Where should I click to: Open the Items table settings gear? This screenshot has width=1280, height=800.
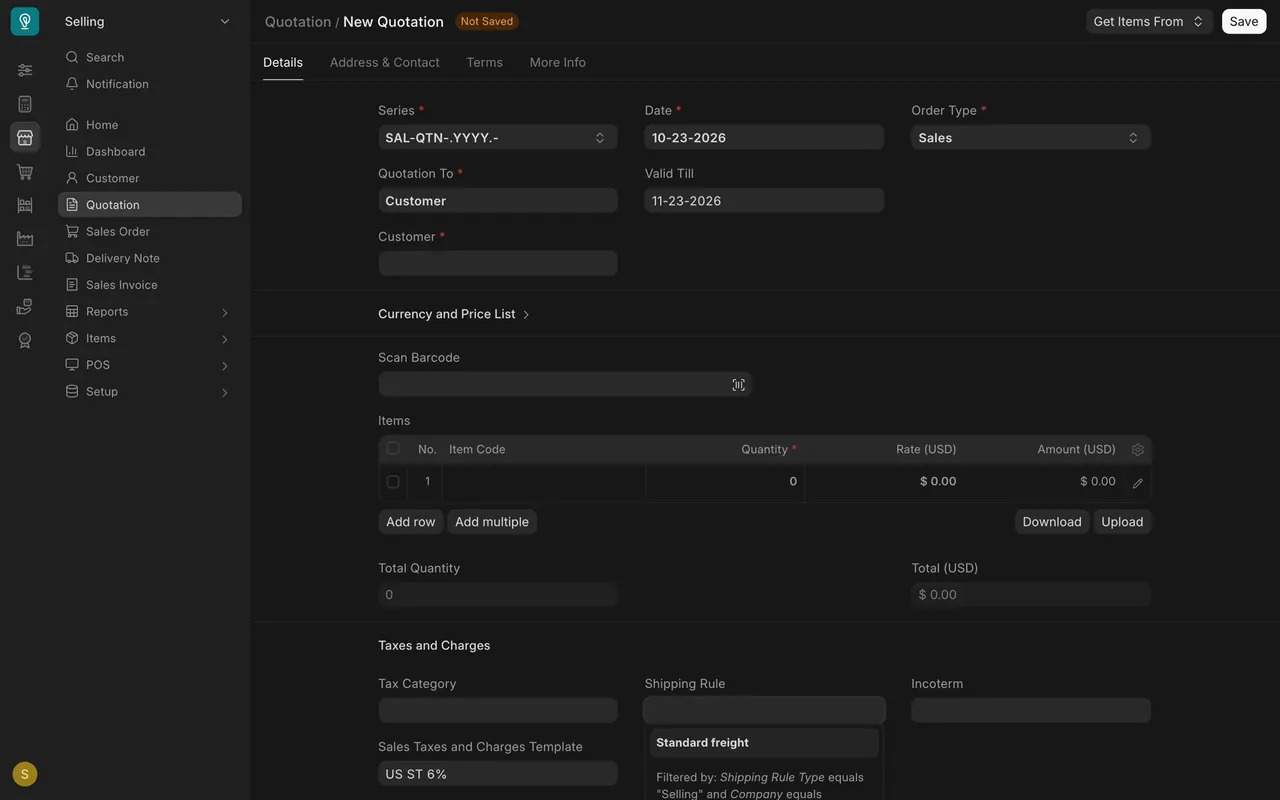[1137, 450]
